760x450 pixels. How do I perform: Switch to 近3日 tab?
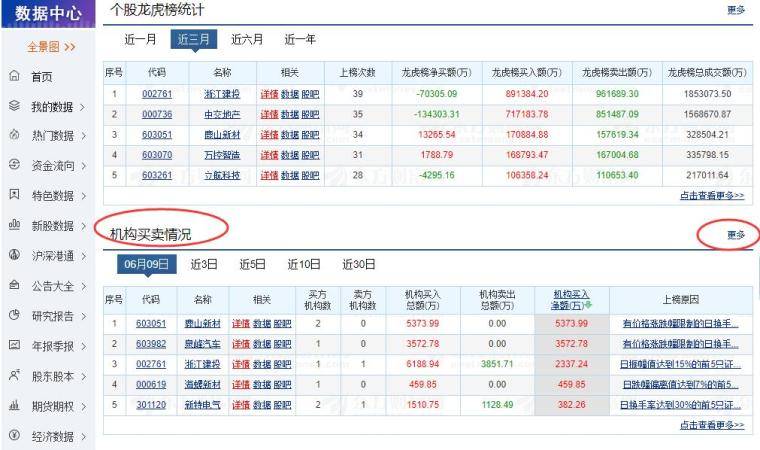[204, 264]
